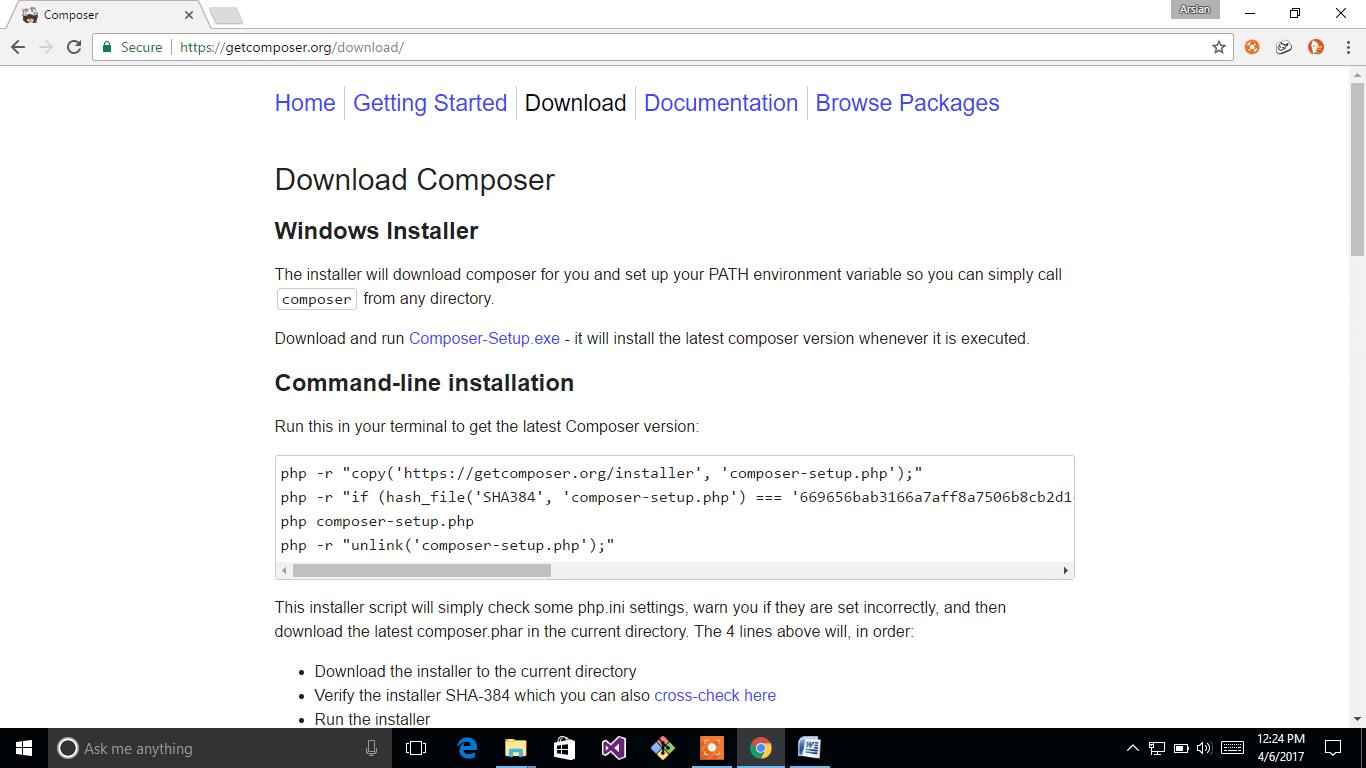
Task: Open the Windows Start menu
Action: pos(24,748)
